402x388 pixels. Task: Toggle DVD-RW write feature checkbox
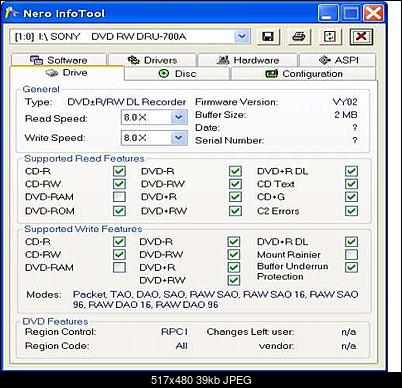click(234, 254)
